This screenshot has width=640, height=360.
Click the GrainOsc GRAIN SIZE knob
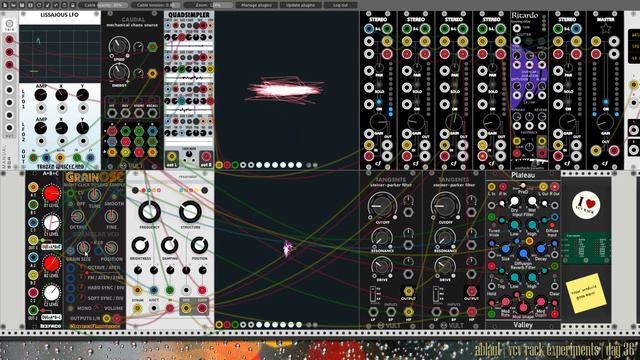pyautogui.click(x=83, y=247)
